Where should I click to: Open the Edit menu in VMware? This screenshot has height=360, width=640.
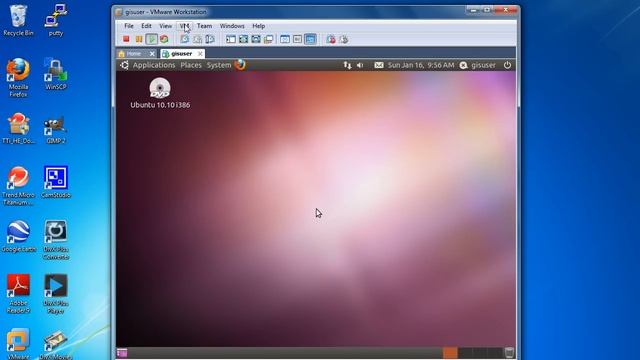pyautogui.click(x=146, y=26)
